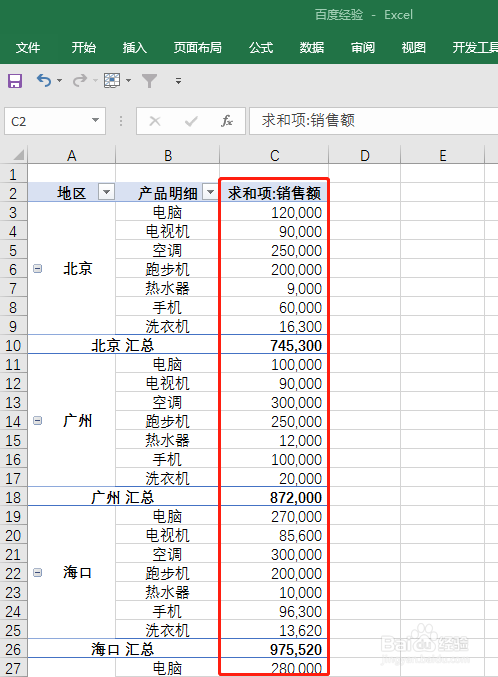The image size is (498, 677).
Task: Click the Undo arrow icon
Action: (x=44, y=80)
